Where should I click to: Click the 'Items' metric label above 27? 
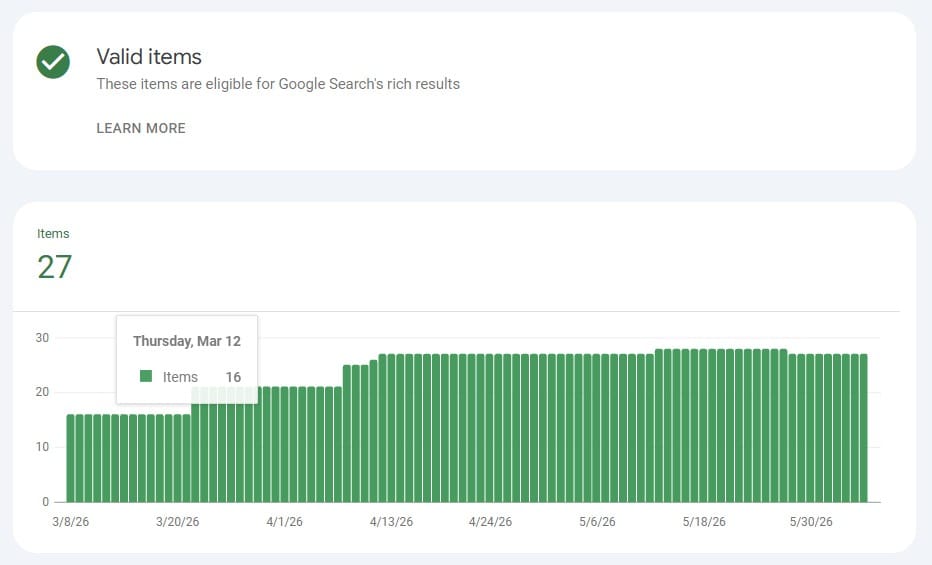53,233
